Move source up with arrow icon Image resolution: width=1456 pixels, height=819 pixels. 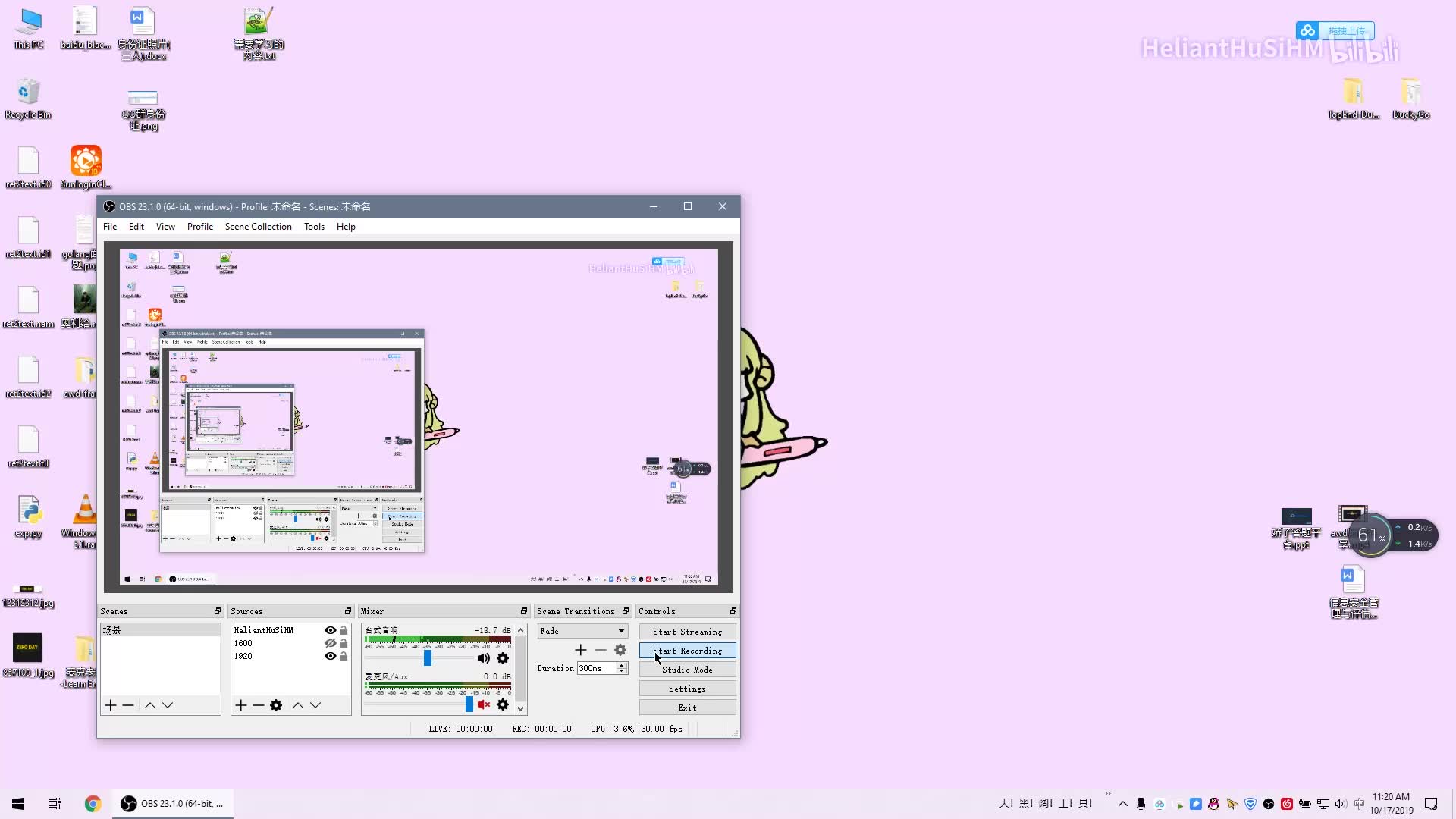(298, 705)
